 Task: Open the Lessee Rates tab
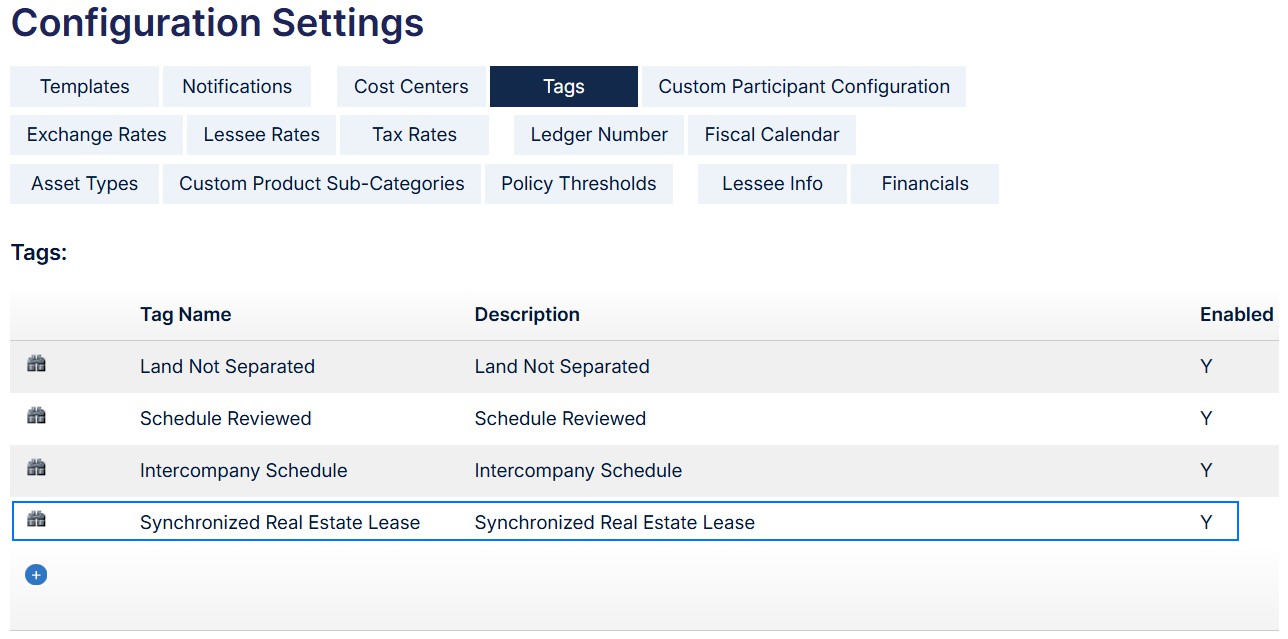click(x=262, y=135)
